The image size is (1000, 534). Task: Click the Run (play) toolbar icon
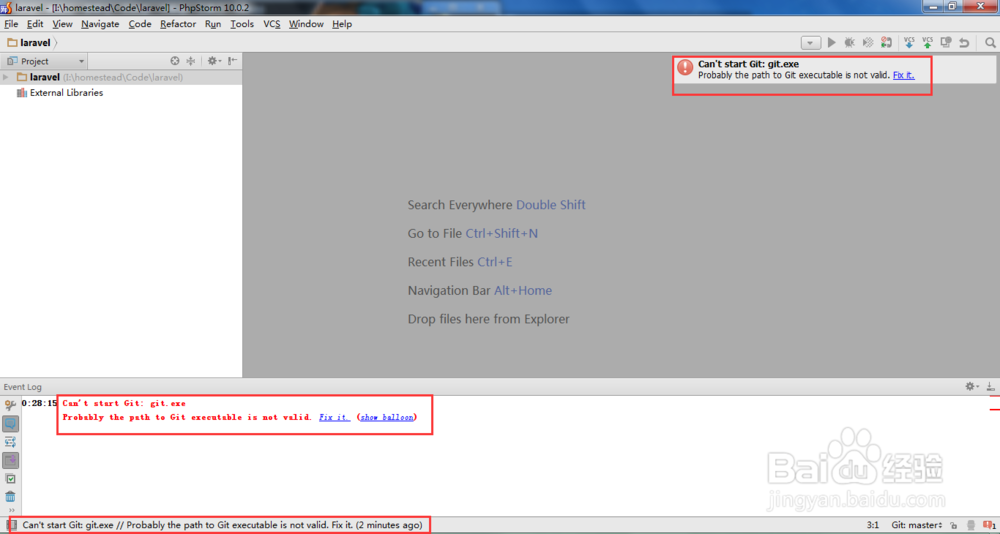point(832,43)
